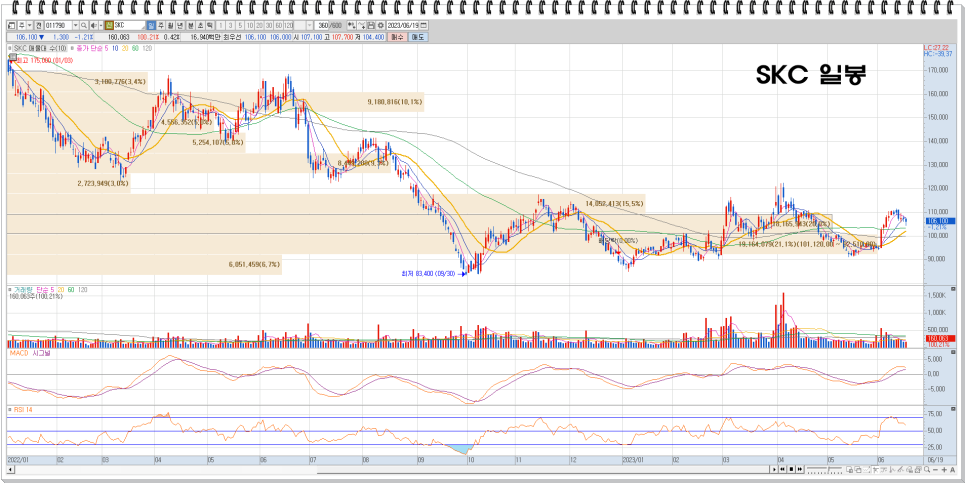The height and width of the screenshot is (484, 966).
Task: Click the stock code field showing 011790
Action: point(58,25)
